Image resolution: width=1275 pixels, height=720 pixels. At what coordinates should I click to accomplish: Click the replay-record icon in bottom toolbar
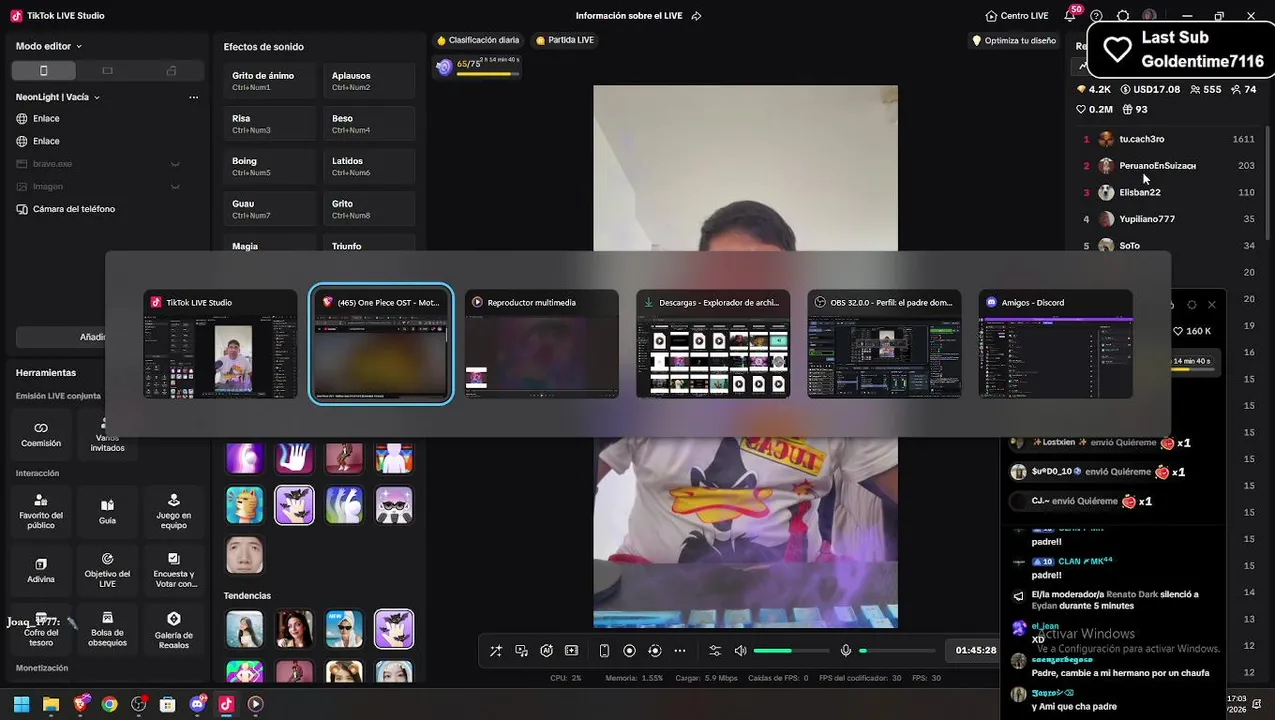[x=655, y=650]
